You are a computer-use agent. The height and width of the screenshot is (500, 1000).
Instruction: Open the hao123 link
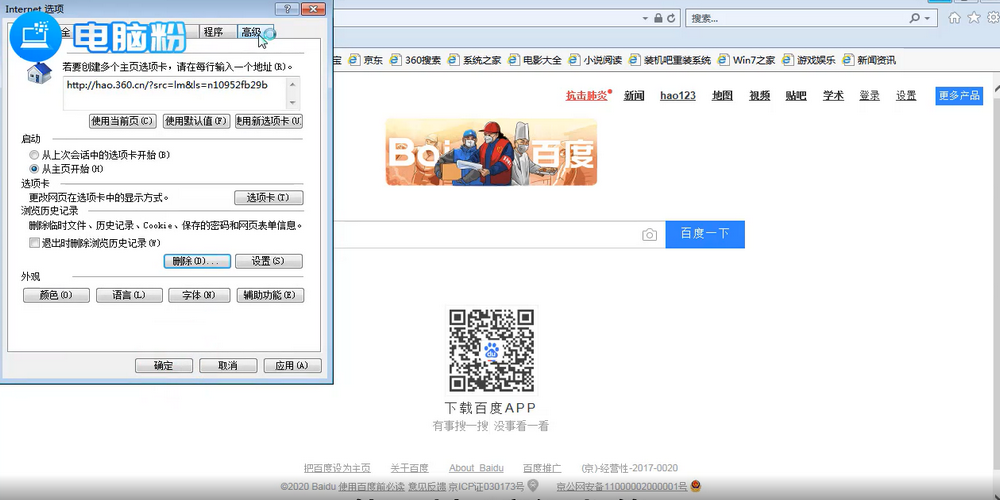pyautogui.click(x=678, y=96)
